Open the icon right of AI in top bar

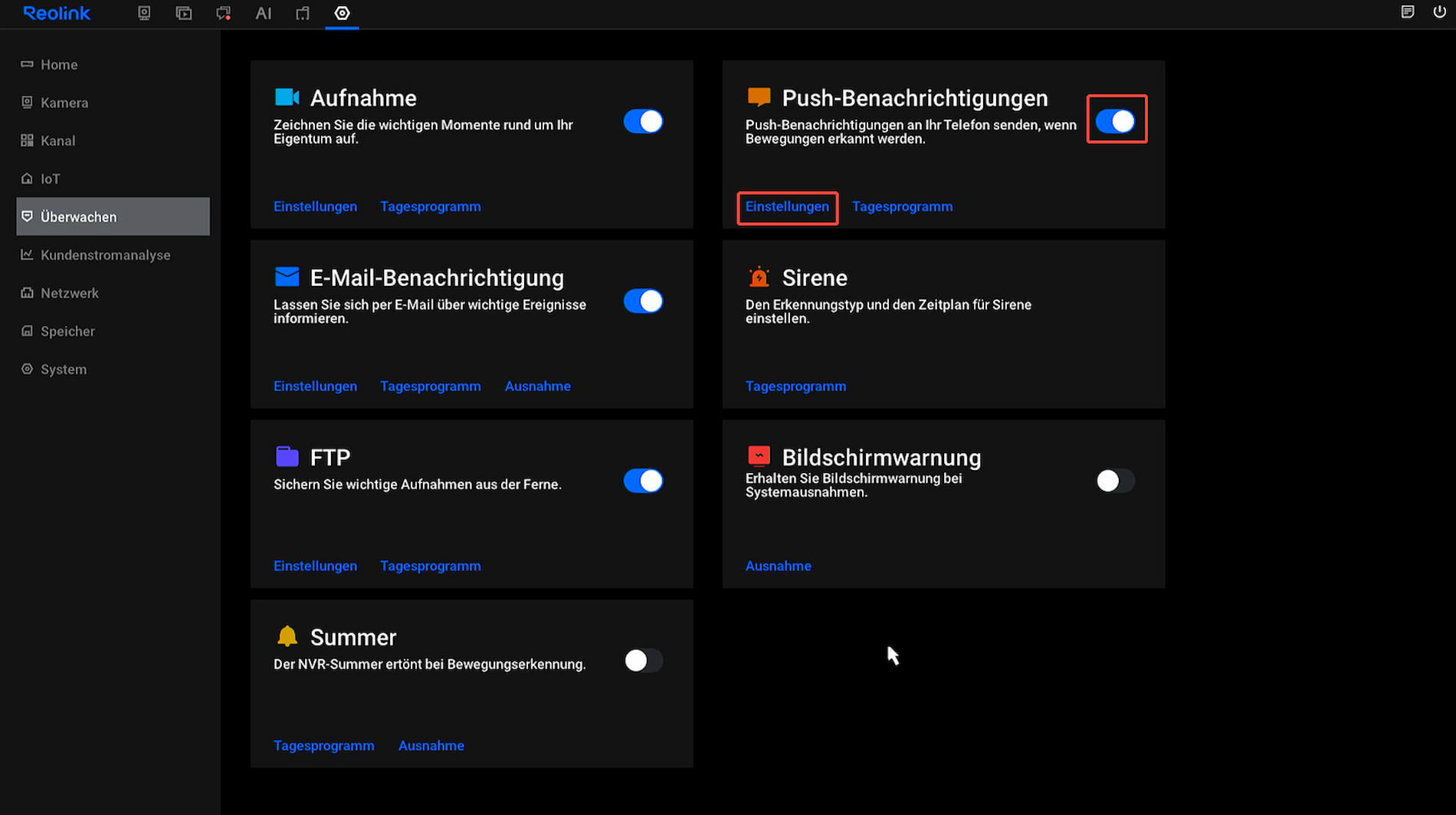[303, 13]
